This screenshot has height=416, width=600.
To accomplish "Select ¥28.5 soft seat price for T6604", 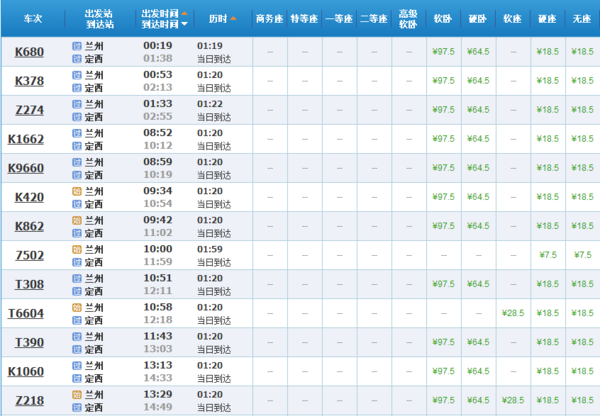I will point(512,313).
